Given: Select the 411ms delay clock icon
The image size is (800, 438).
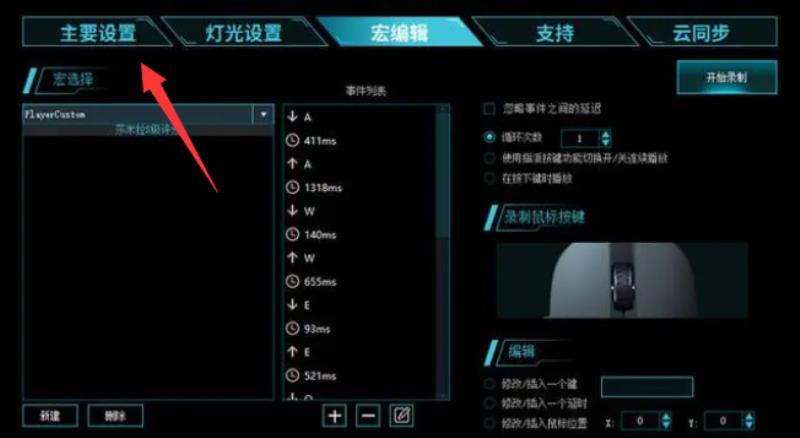Looking at the screenshot, I should (292, 140).
